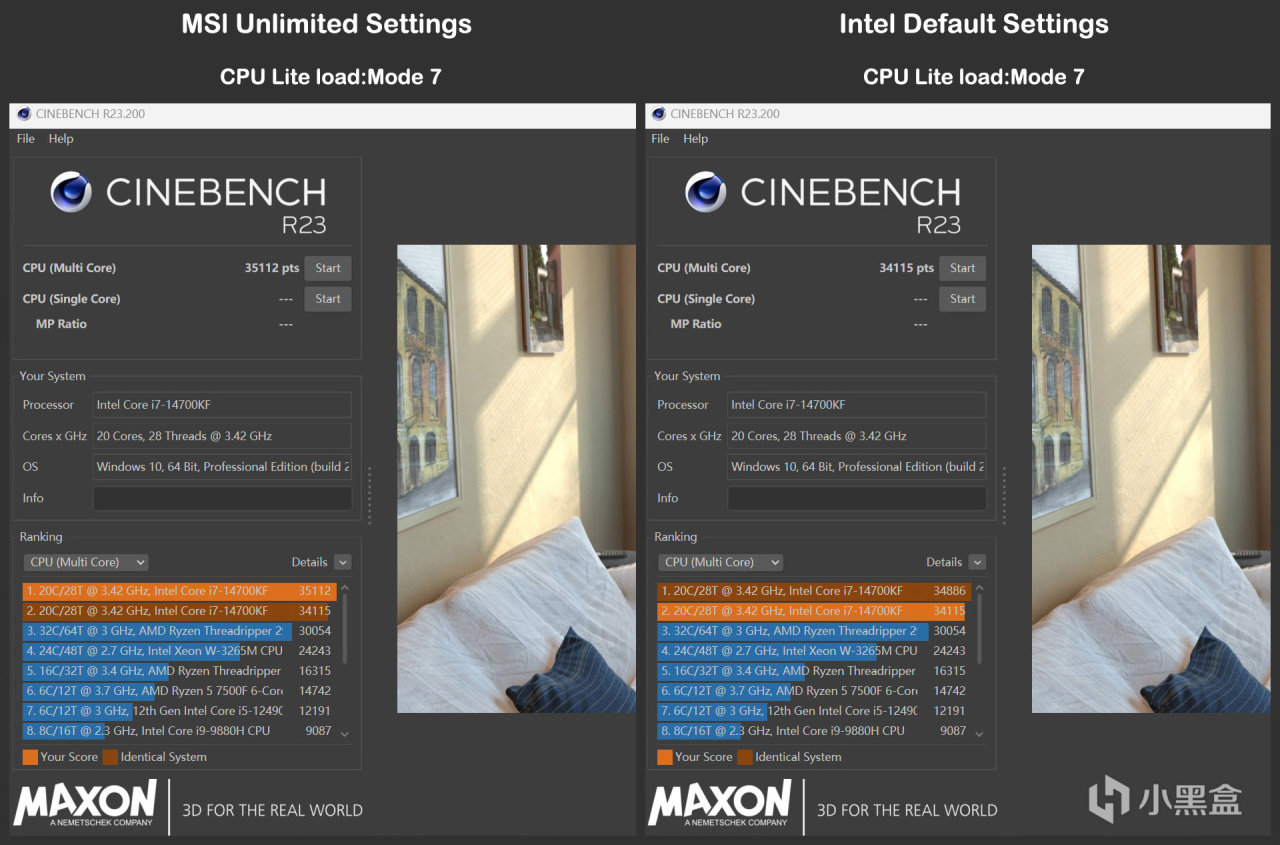Click the orange Your Score swatch in MSI Unlimited window
Image resolution: width=1280 pixels, height=845 pixels.
[30, 757]
